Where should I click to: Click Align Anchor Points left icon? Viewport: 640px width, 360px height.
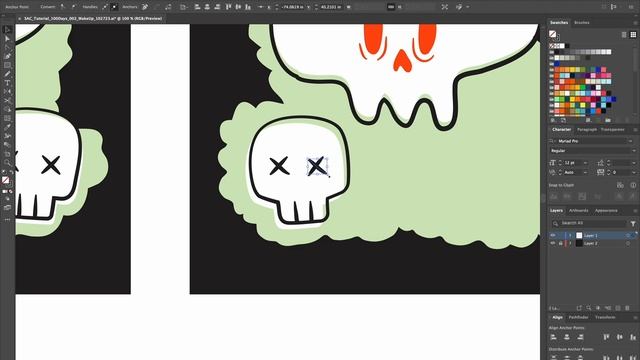[553, 337]
